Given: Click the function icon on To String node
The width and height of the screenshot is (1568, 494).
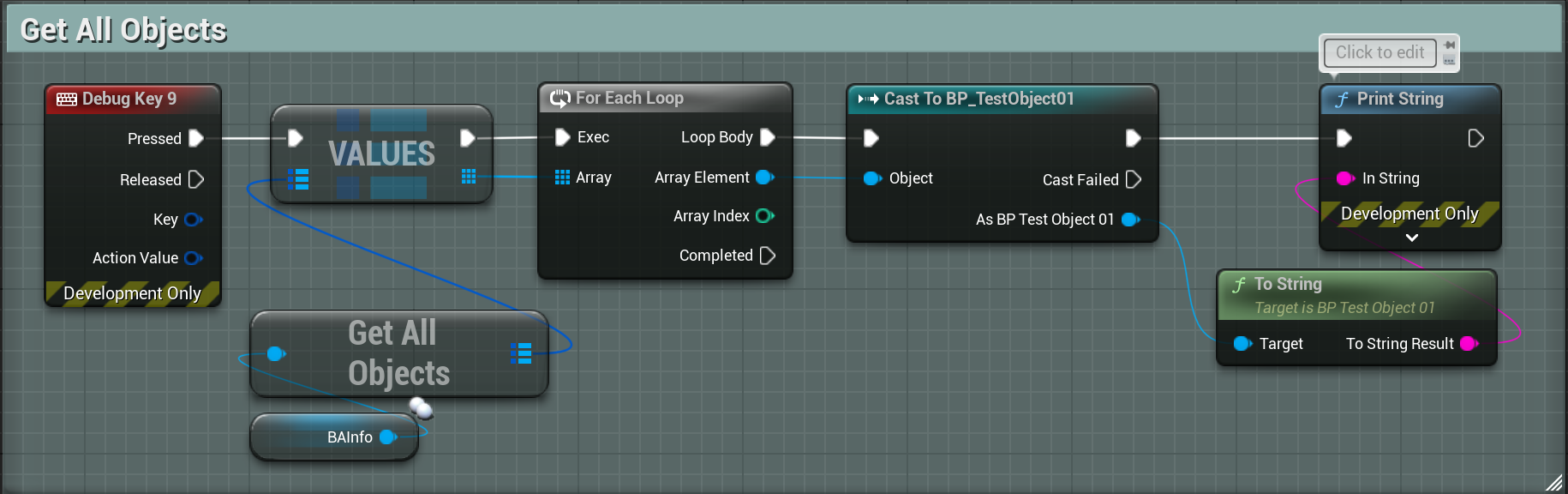Looking at the screenshot, I should pos(1239,285).
